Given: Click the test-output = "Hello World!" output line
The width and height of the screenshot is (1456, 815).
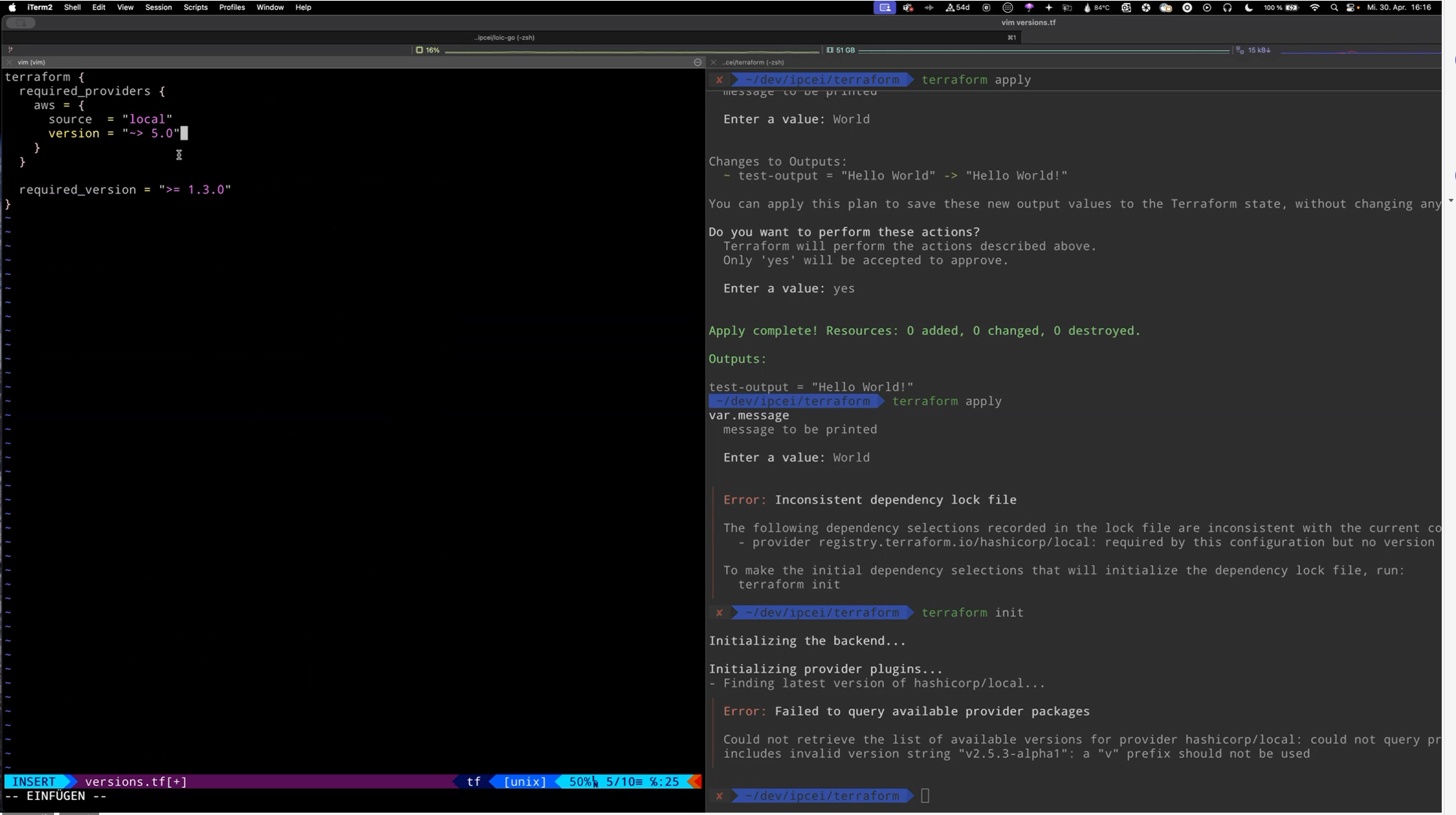Looking at the screenshot, I should pos(811,387).
